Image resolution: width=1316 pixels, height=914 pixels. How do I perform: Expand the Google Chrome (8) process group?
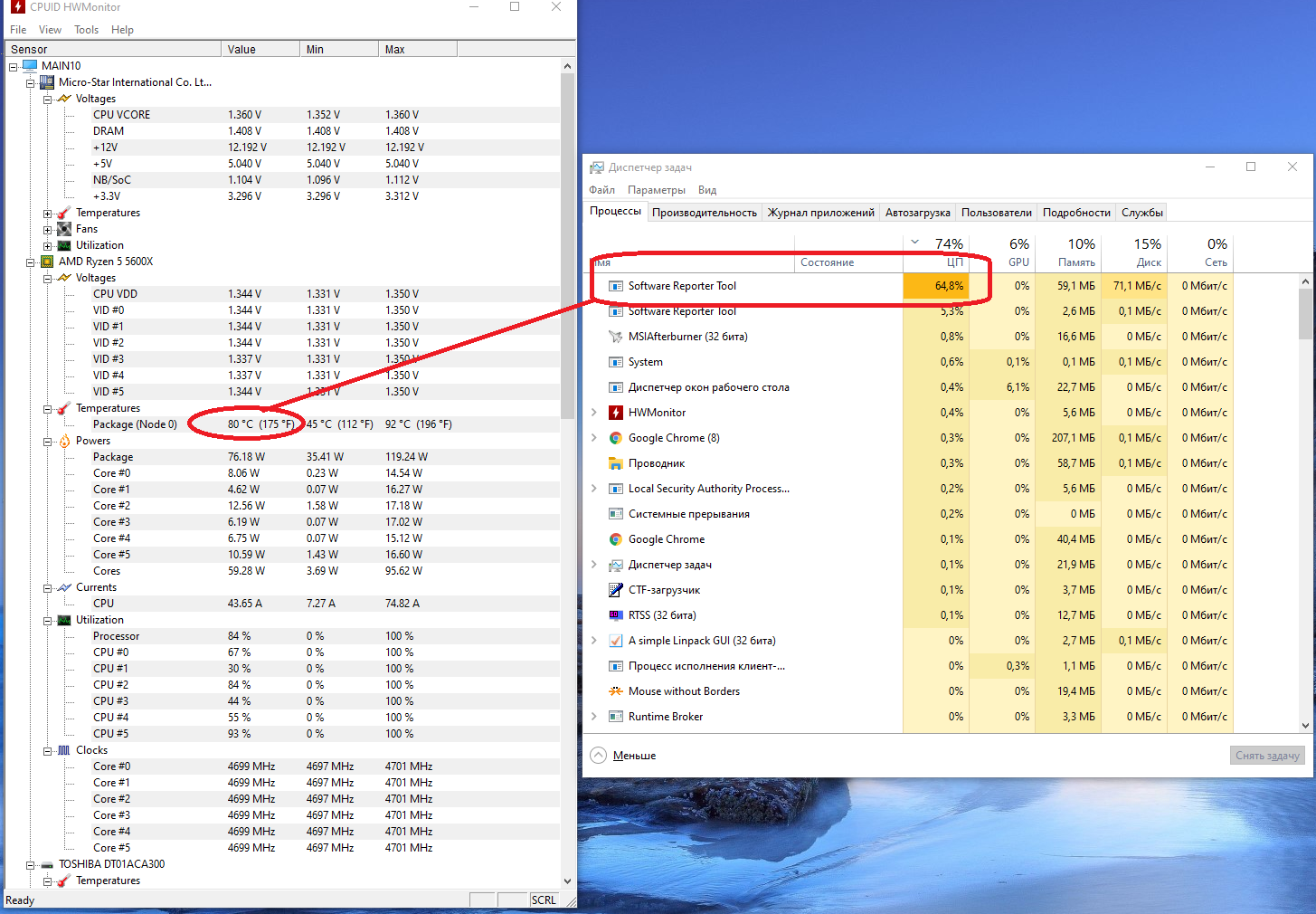594,438
